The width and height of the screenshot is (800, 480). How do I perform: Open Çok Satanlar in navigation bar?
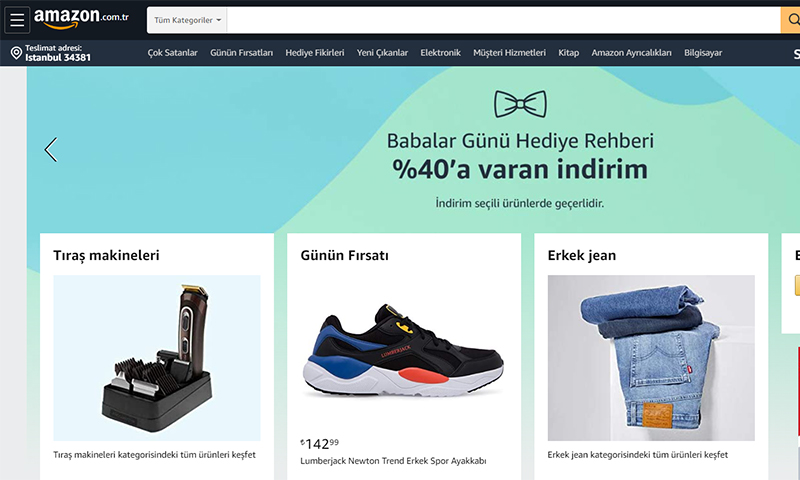click(x=172, y=53)
